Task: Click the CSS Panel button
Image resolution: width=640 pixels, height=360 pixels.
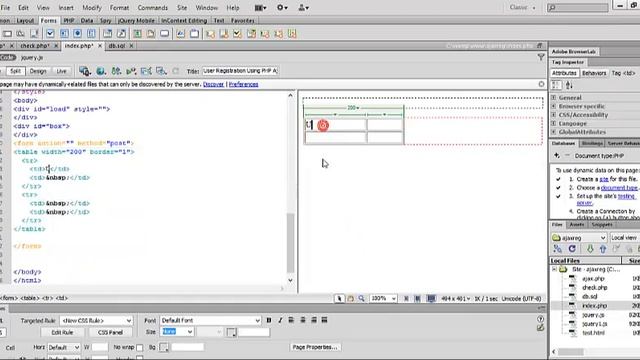Action: click(110, 332)
